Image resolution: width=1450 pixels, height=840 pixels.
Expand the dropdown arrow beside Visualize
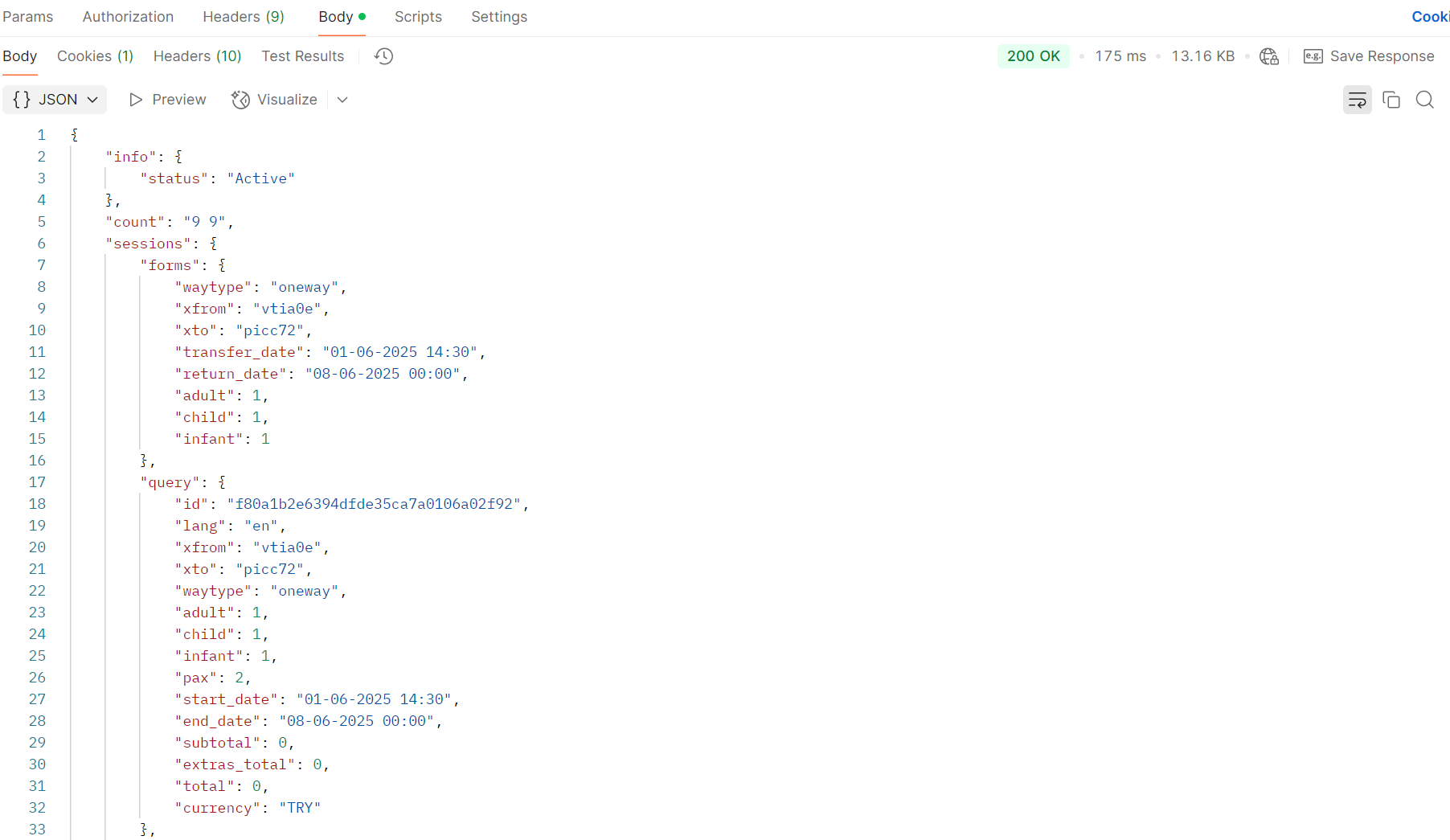pyautogui.click(x=342, y=100)
